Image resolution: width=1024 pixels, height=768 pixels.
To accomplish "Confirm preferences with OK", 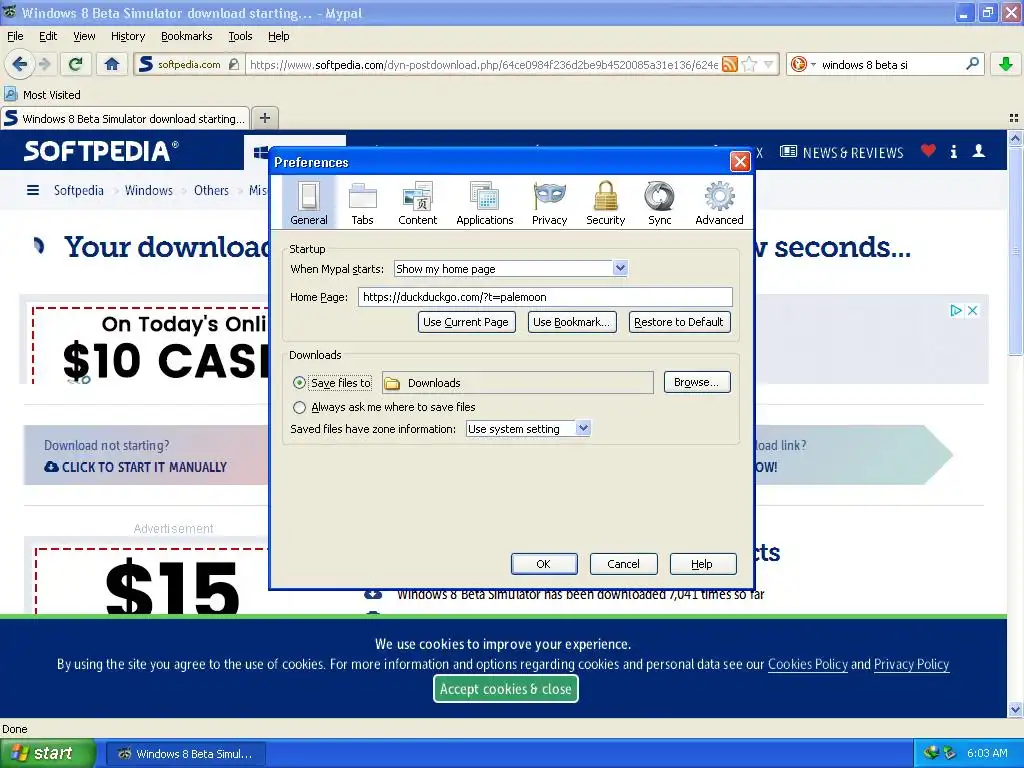I will 543,564.
